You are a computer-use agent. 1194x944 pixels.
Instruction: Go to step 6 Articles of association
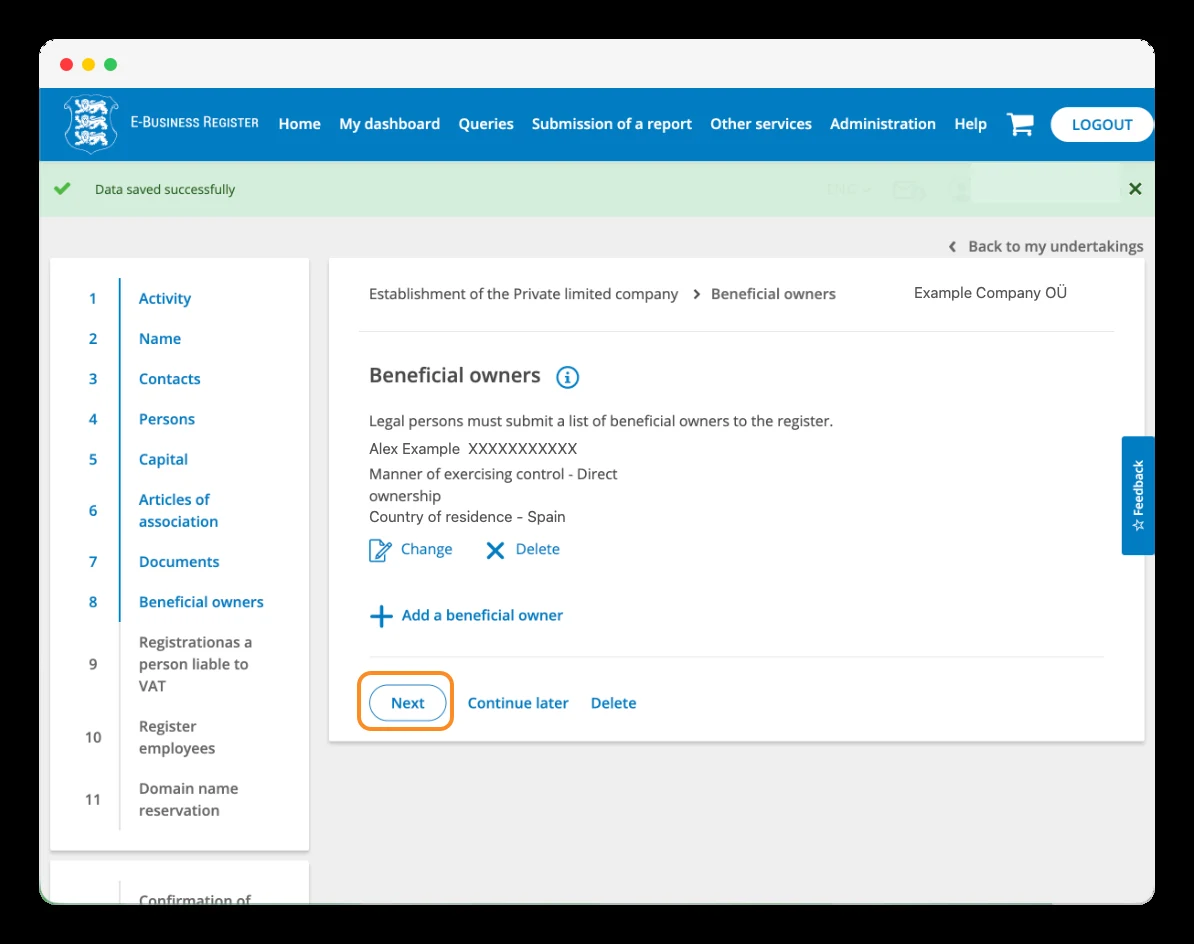click(178, 510)
